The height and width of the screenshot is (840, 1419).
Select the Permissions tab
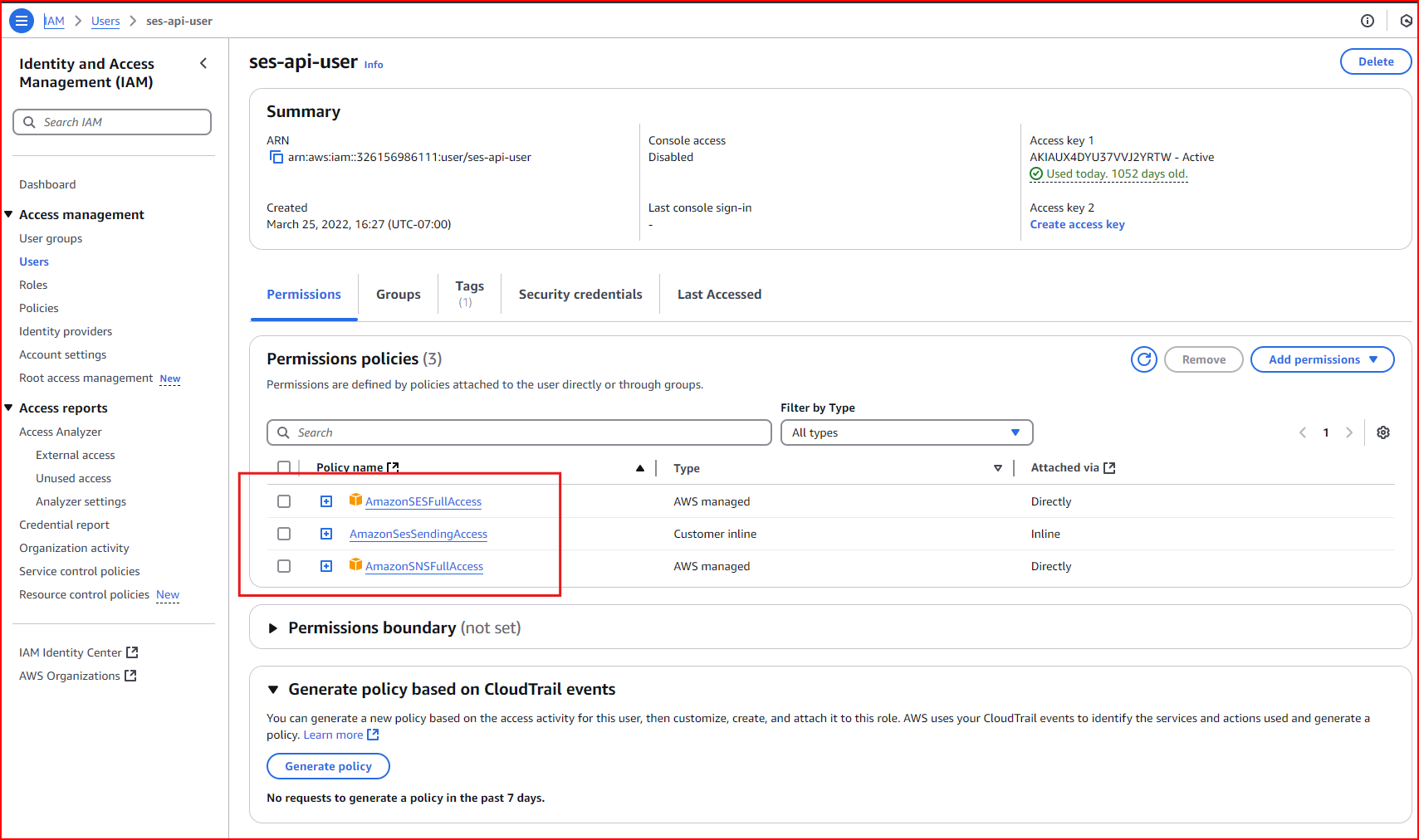[304, 295]
